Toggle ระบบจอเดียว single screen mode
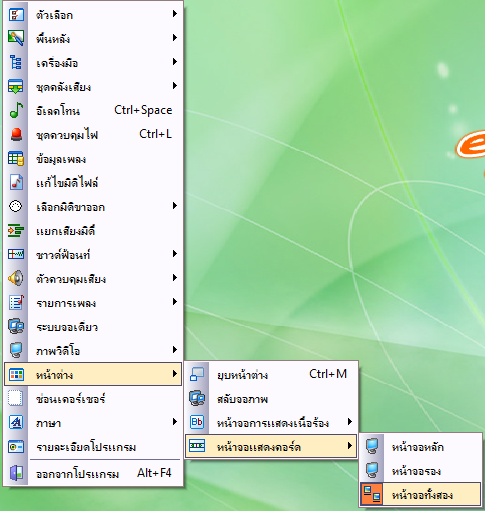 coord(93,326)
